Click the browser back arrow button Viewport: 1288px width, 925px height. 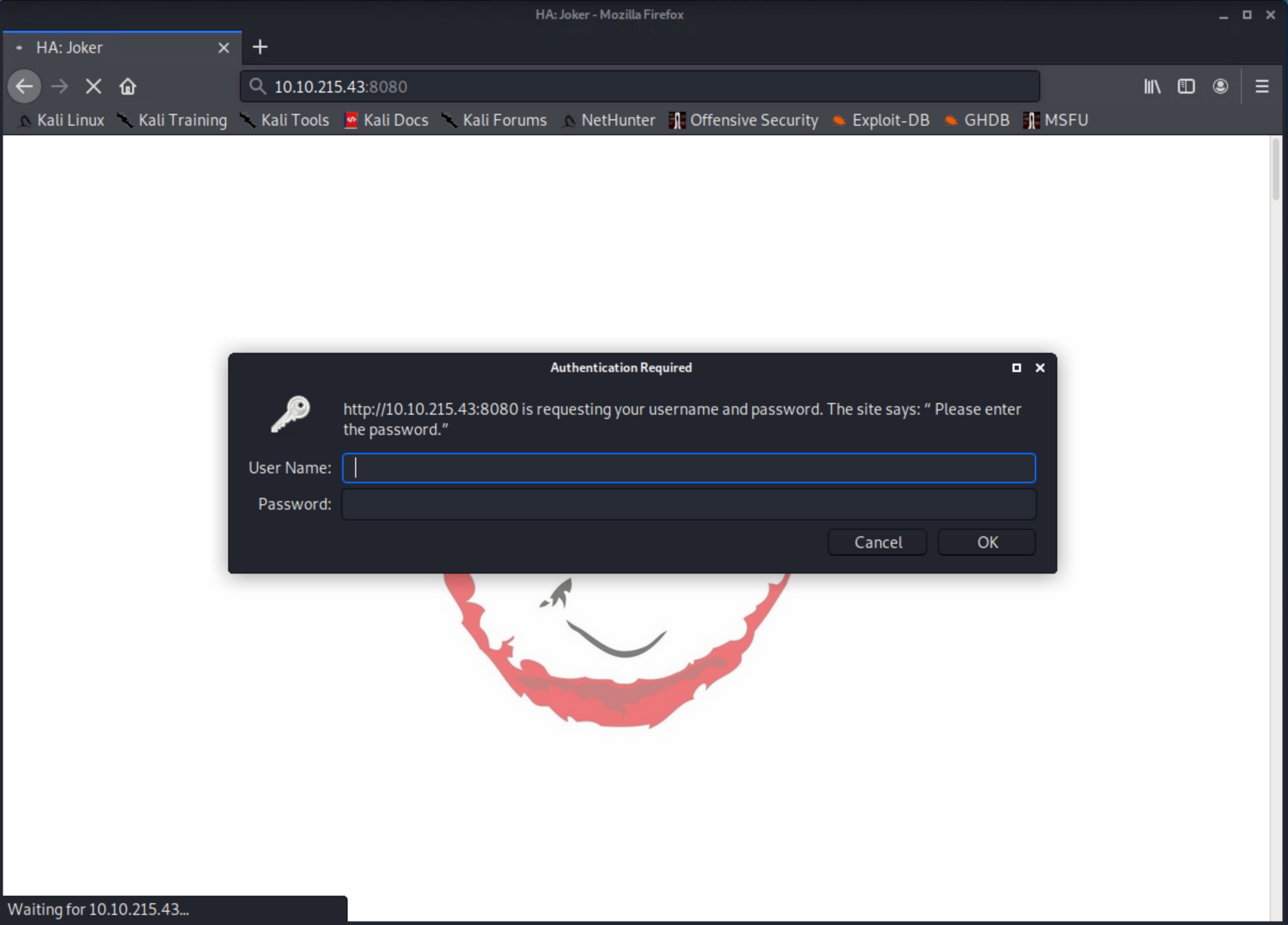24,86
